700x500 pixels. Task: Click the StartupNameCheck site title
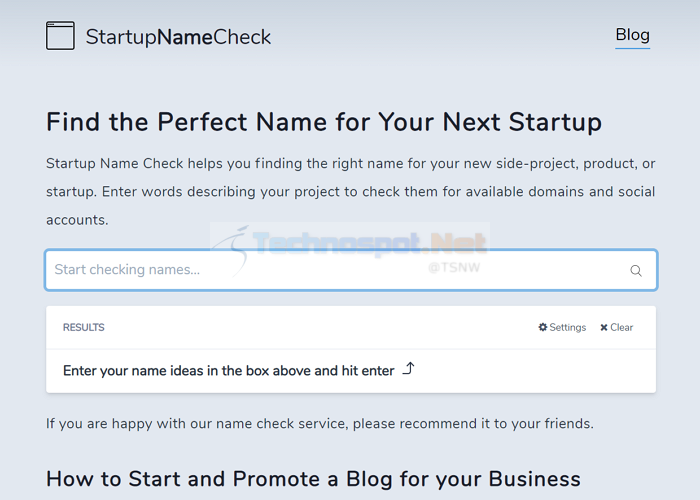(178, 37)
